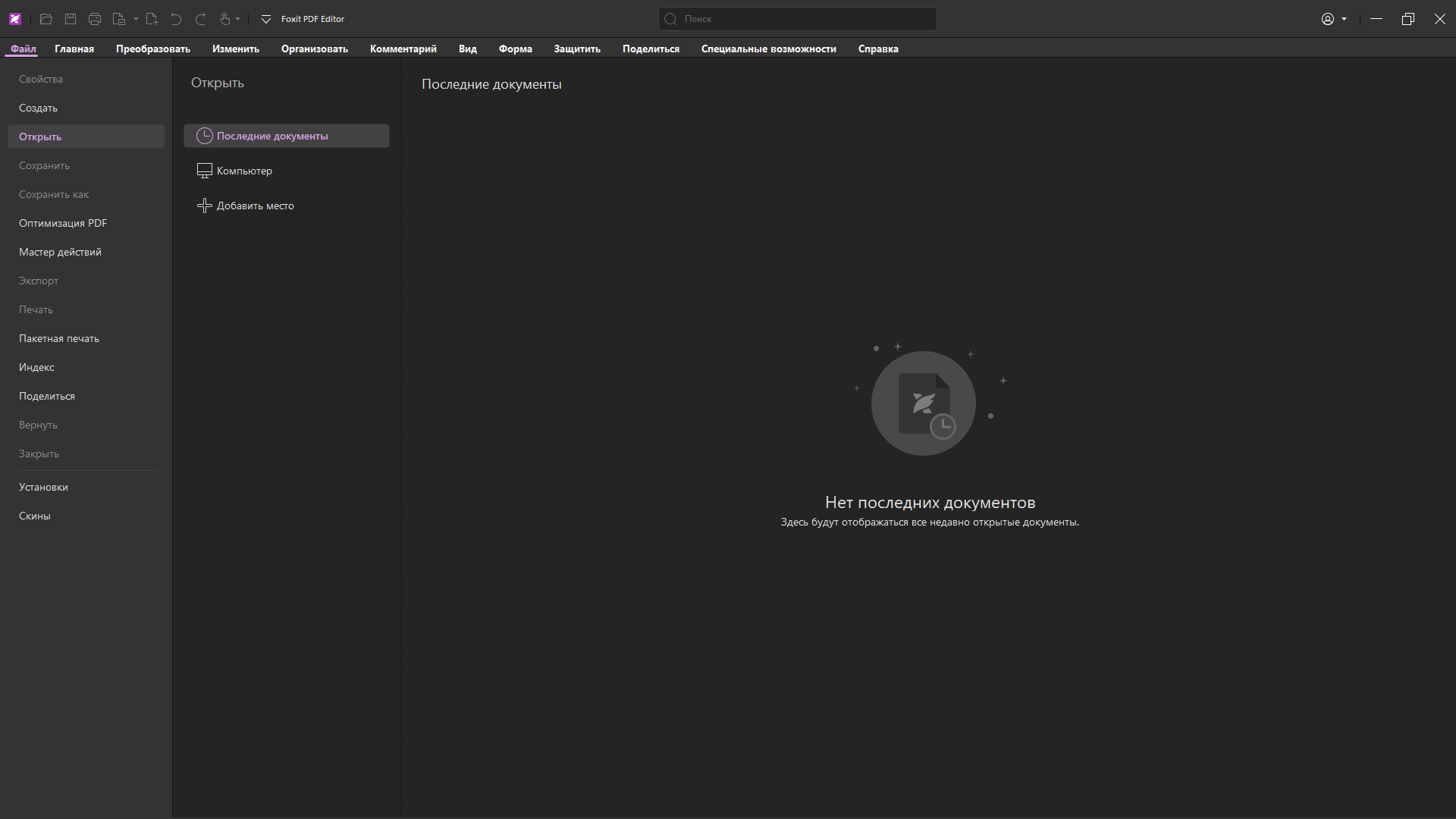
Task: Select Оптимизация PDF in file menu
Action: coord(86,223)
